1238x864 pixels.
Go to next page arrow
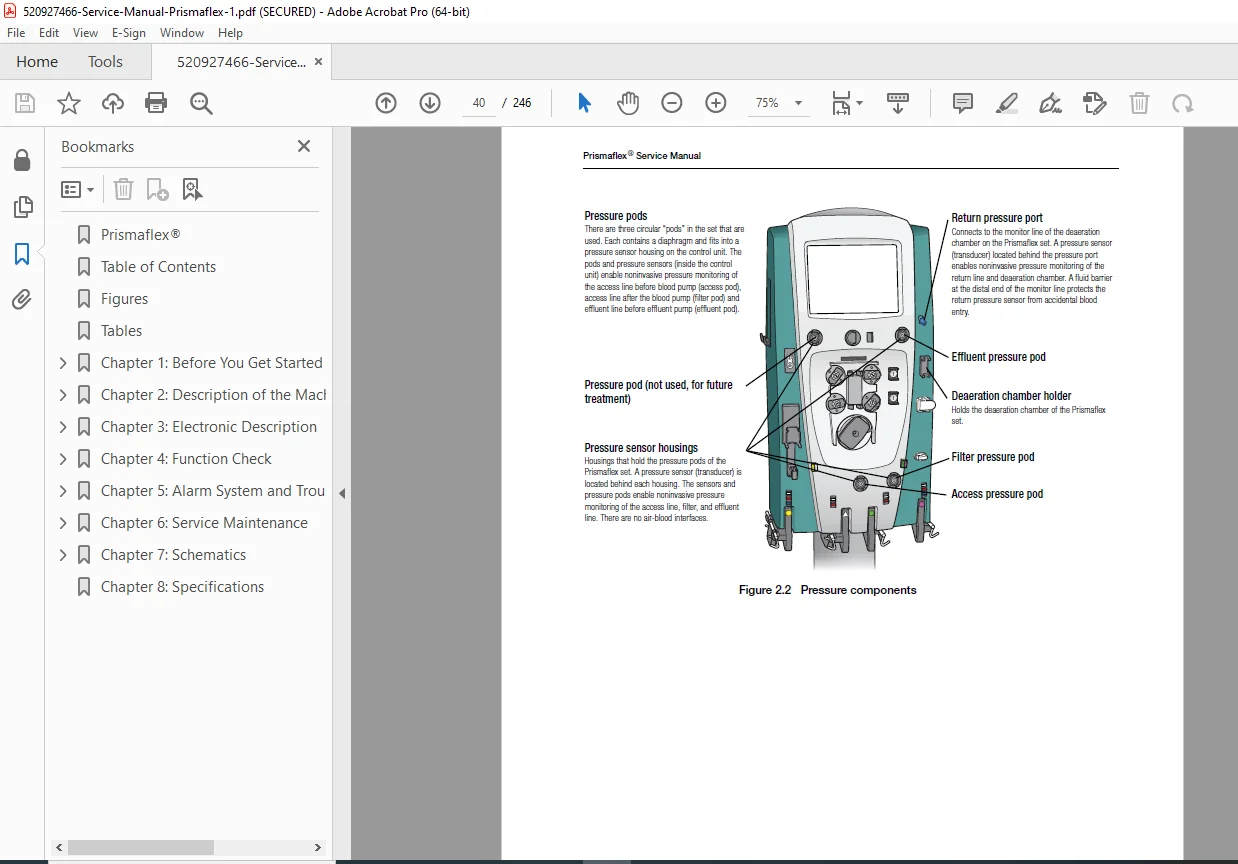coord(430,103)
